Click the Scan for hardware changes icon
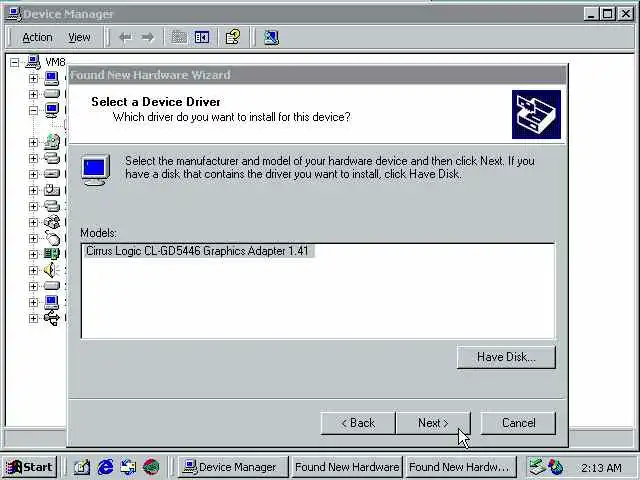640x480 pixels. (x=271, y=38)
